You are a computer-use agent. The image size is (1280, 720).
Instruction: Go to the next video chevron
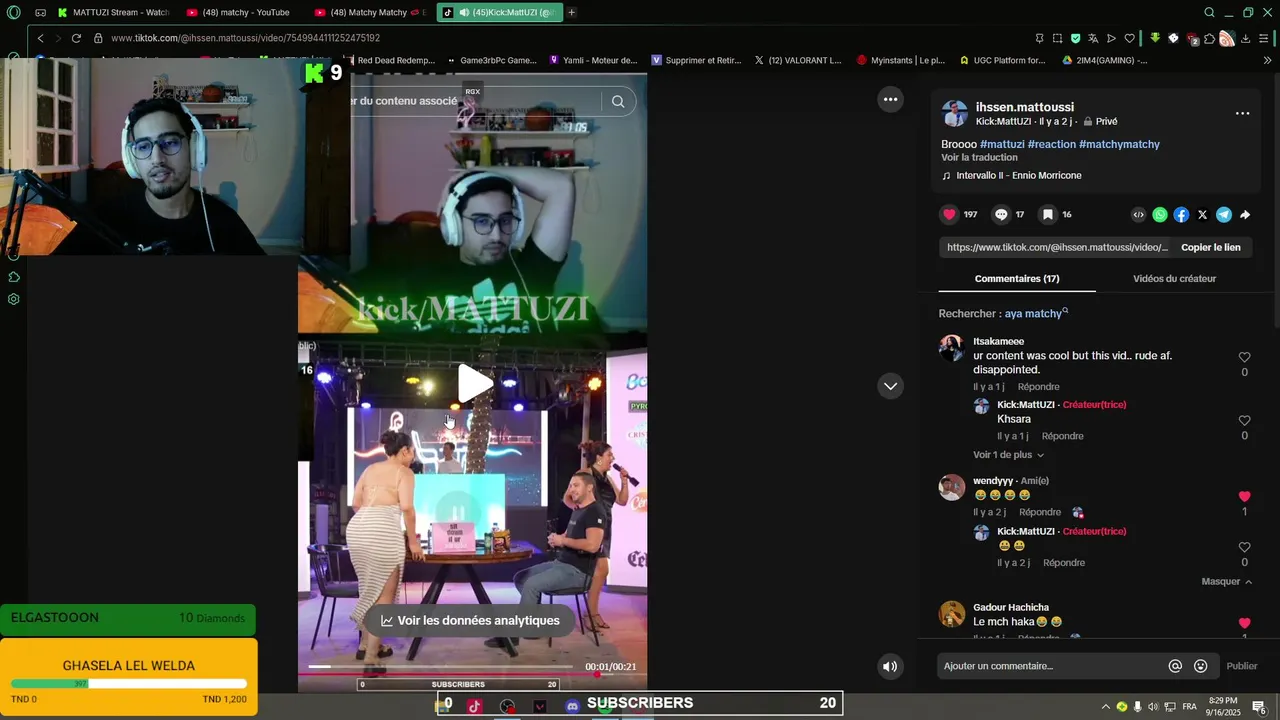coord(890,386)
